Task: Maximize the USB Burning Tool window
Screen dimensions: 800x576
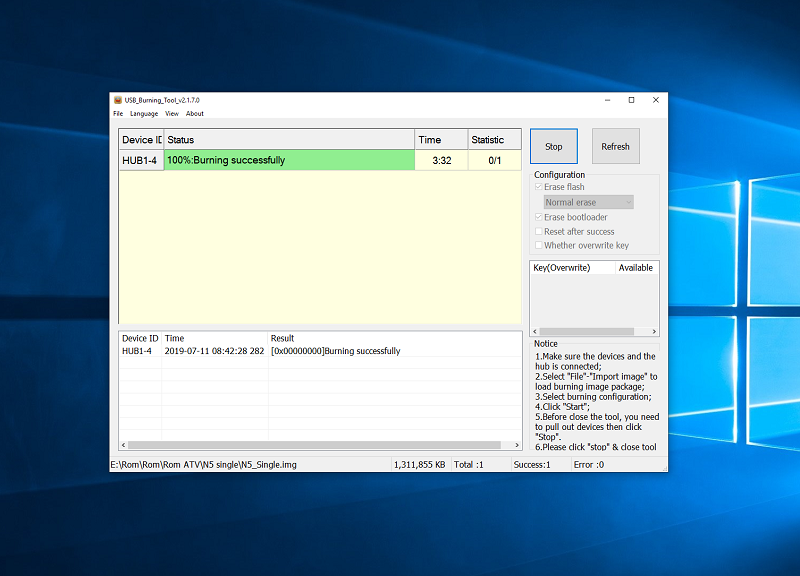Action: (631, 100)
